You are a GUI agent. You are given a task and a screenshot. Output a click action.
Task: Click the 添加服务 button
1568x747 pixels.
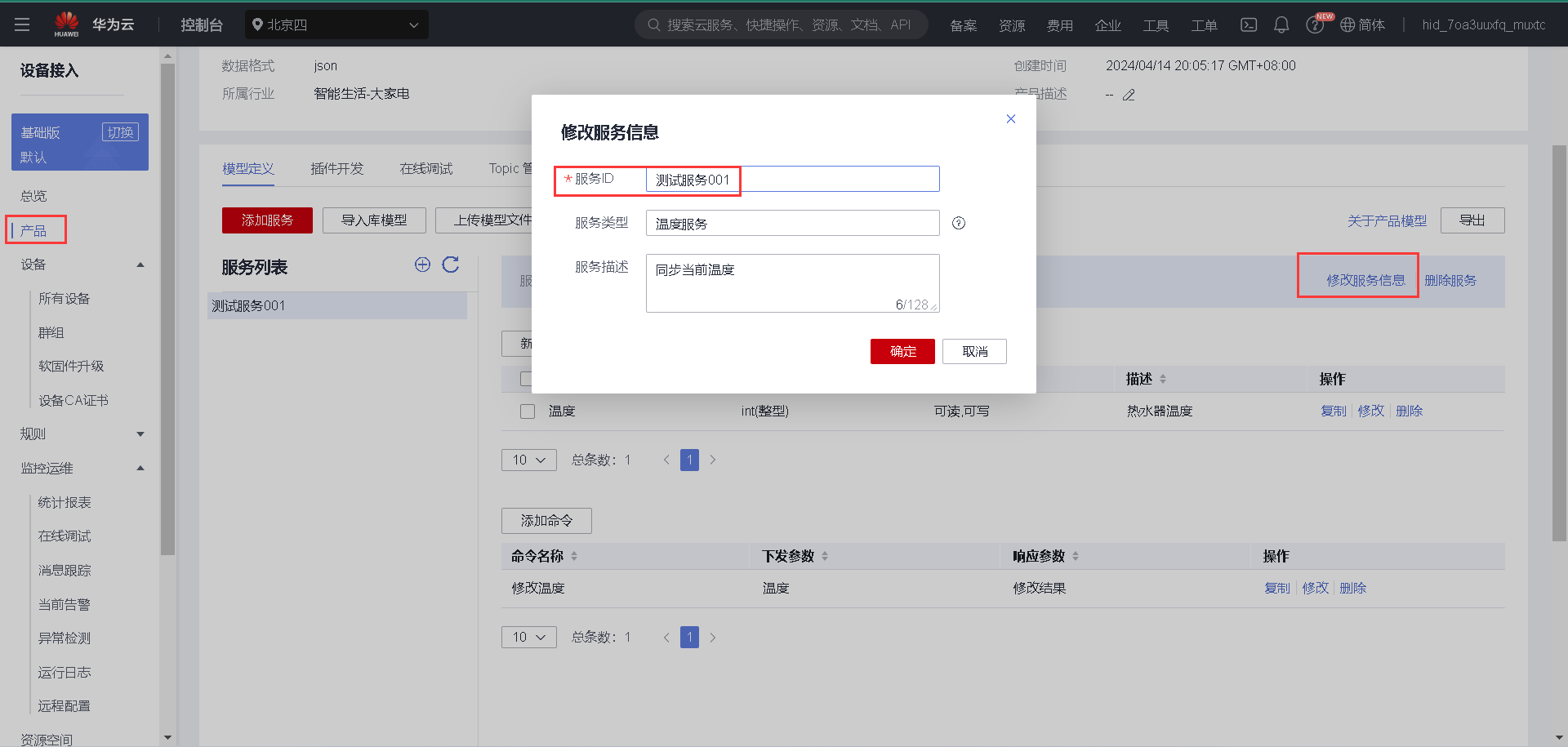click(x=267, y=220)
